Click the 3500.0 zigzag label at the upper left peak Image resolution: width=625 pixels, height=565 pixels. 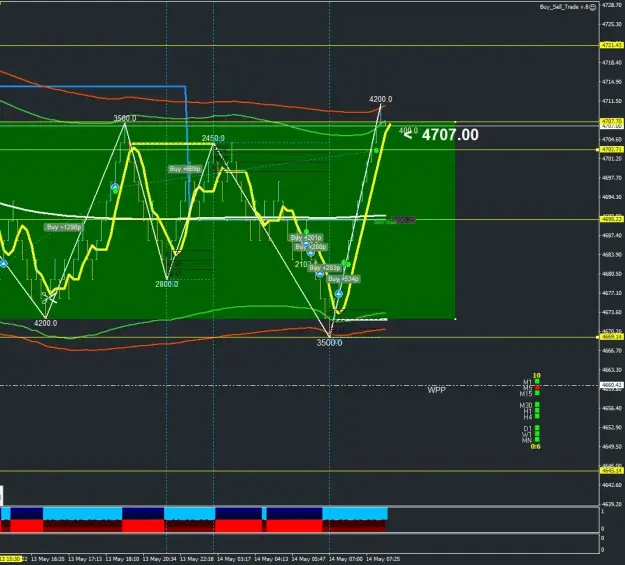125,118
